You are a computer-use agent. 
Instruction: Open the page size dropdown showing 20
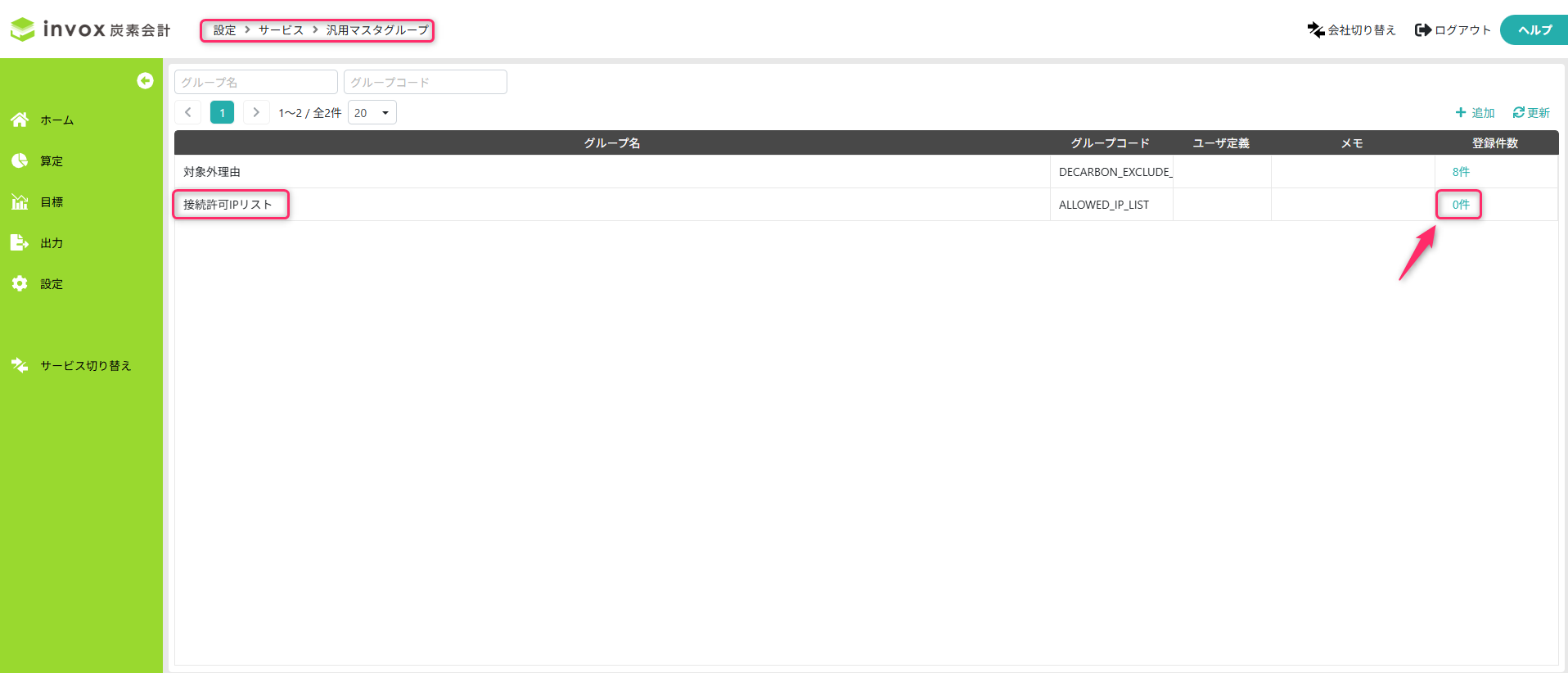click(372, 112)
